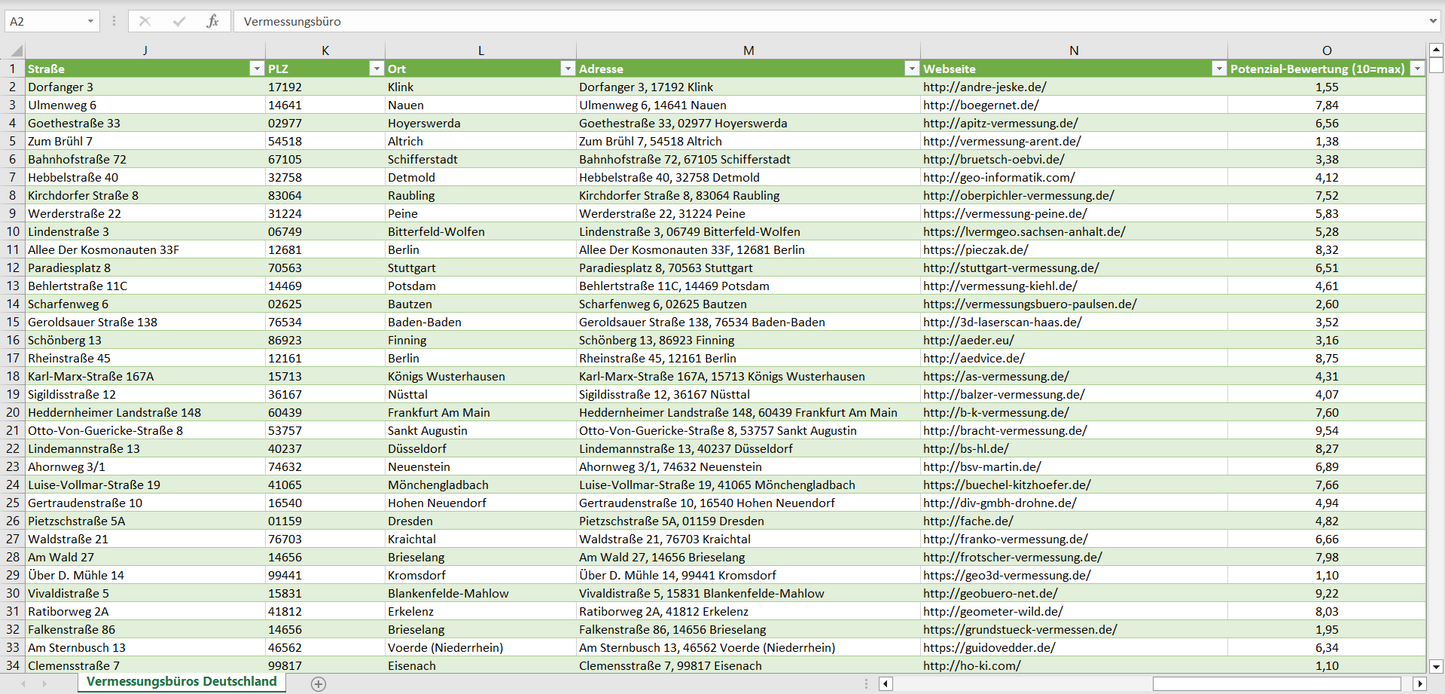The image size is (1445, 694).
Task: Open the Straße column filter dropdown
Action: [255, 69]
